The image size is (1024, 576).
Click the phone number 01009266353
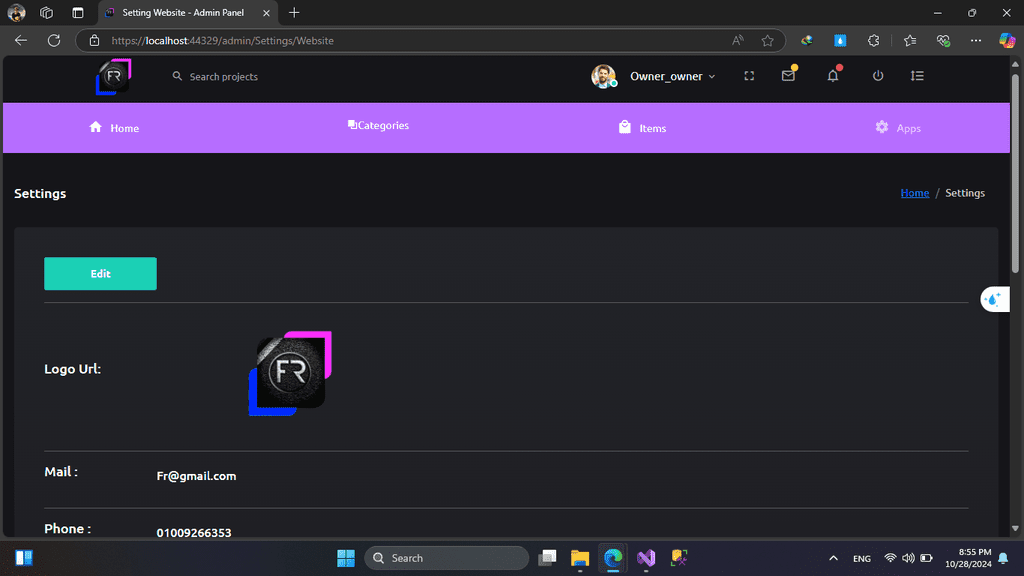194,533
